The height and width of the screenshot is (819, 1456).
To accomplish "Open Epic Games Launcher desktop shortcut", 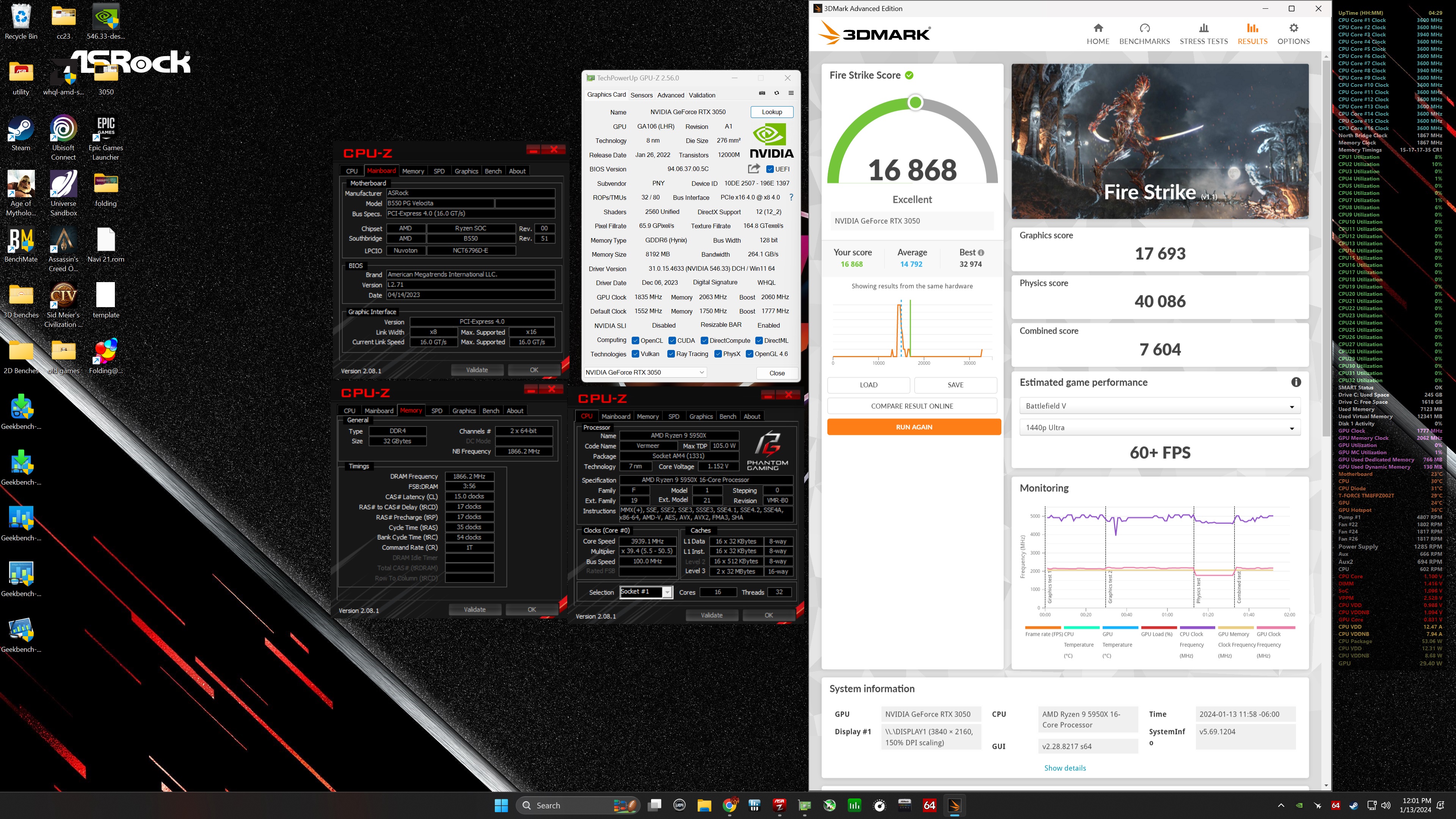I will (x=106, y=138).
